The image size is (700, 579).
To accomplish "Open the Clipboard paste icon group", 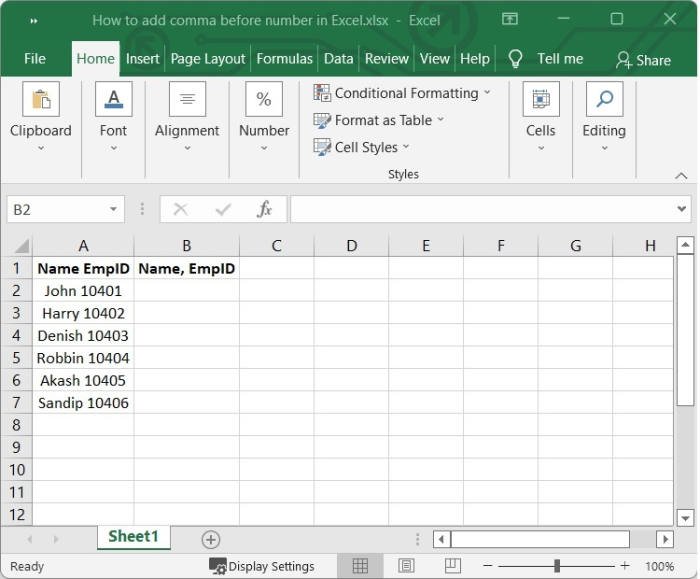I will 41,100.
